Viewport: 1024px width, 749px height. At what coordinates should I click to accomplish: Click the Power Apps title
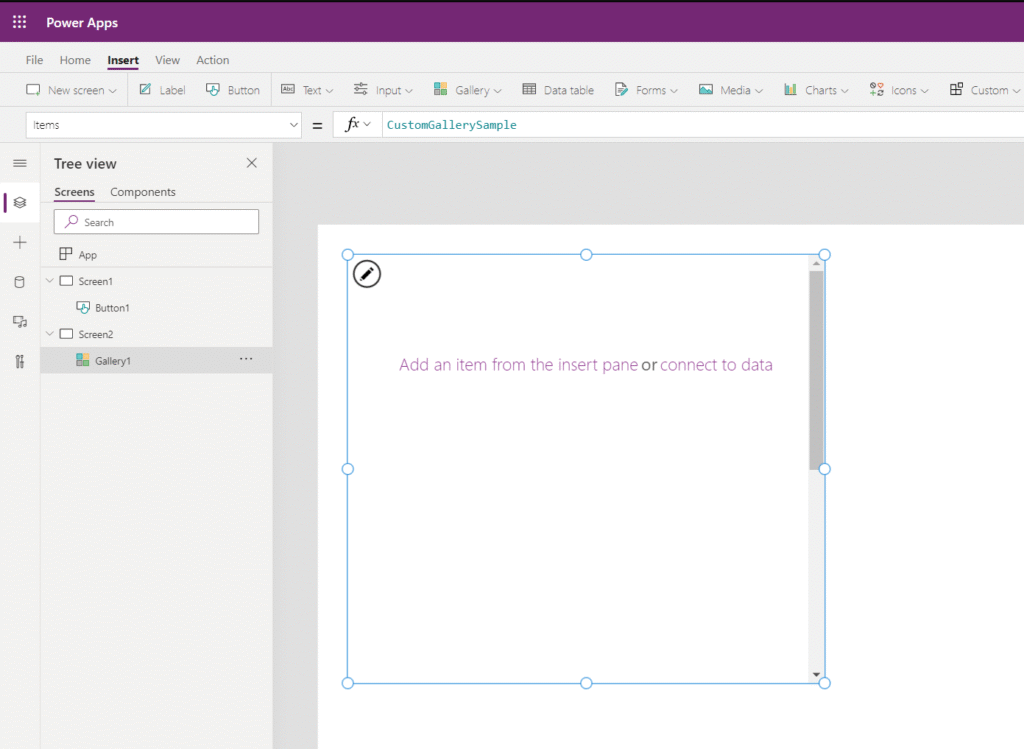(x=82, y=22)
